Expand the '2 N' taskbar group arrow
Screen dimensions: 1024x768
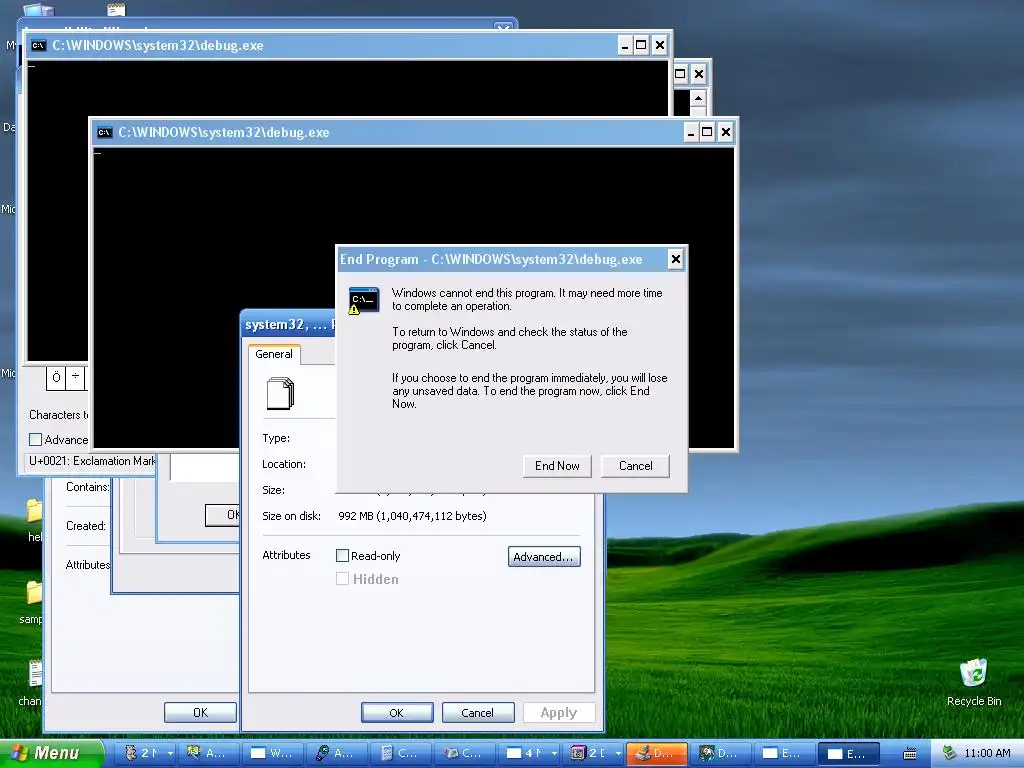tap(170, 754)
